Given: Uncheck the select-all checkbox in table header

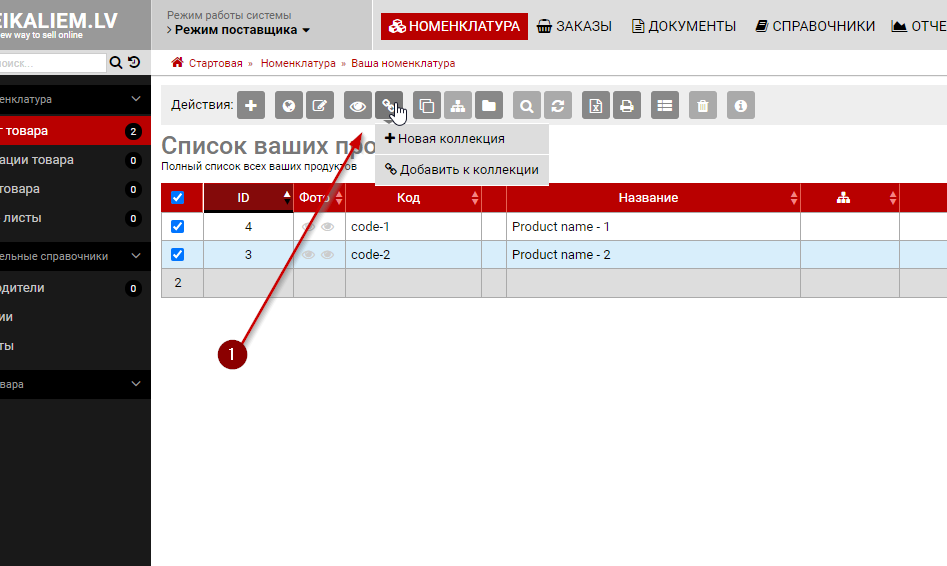Looking at the screenshot, I should click(x=178, y=198).
